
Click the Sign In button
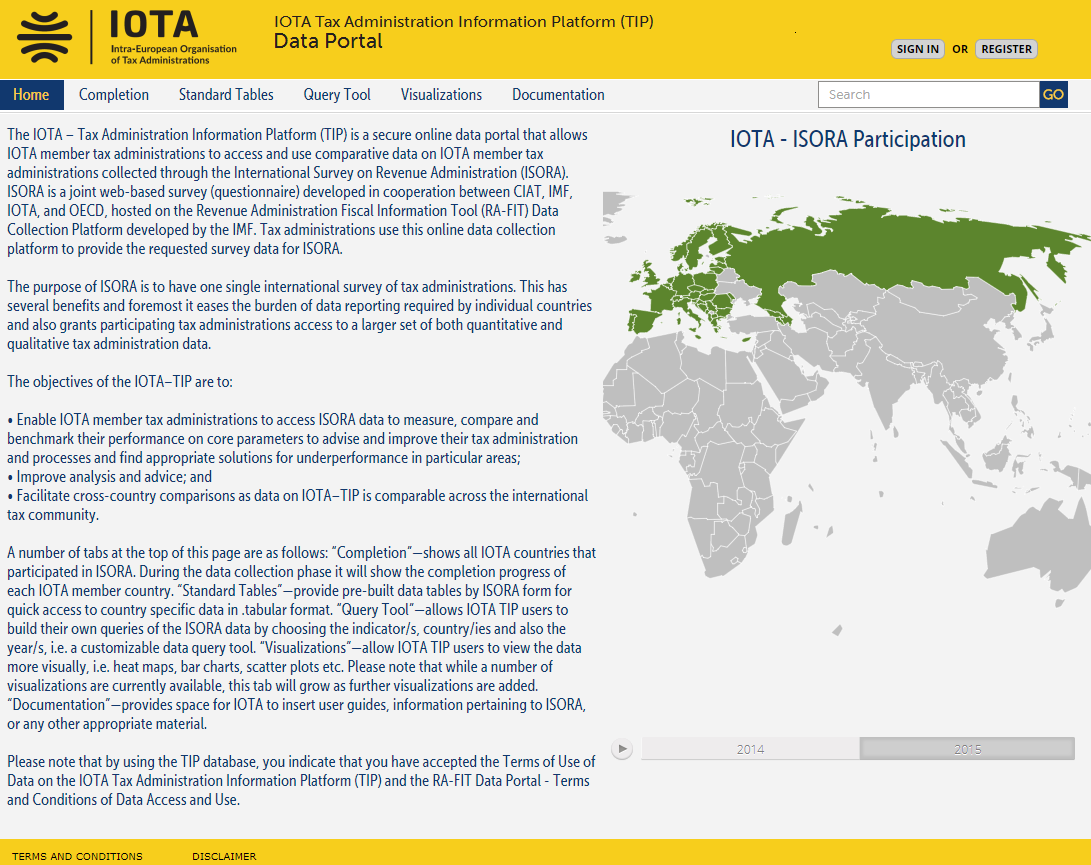point(917,49)
